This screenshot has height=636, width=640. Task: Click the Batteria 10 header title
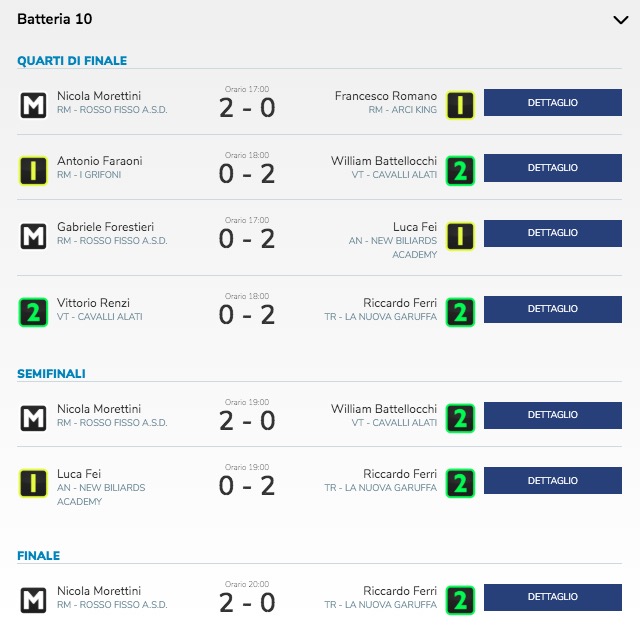pyautogui.click(x=55, y=19)
